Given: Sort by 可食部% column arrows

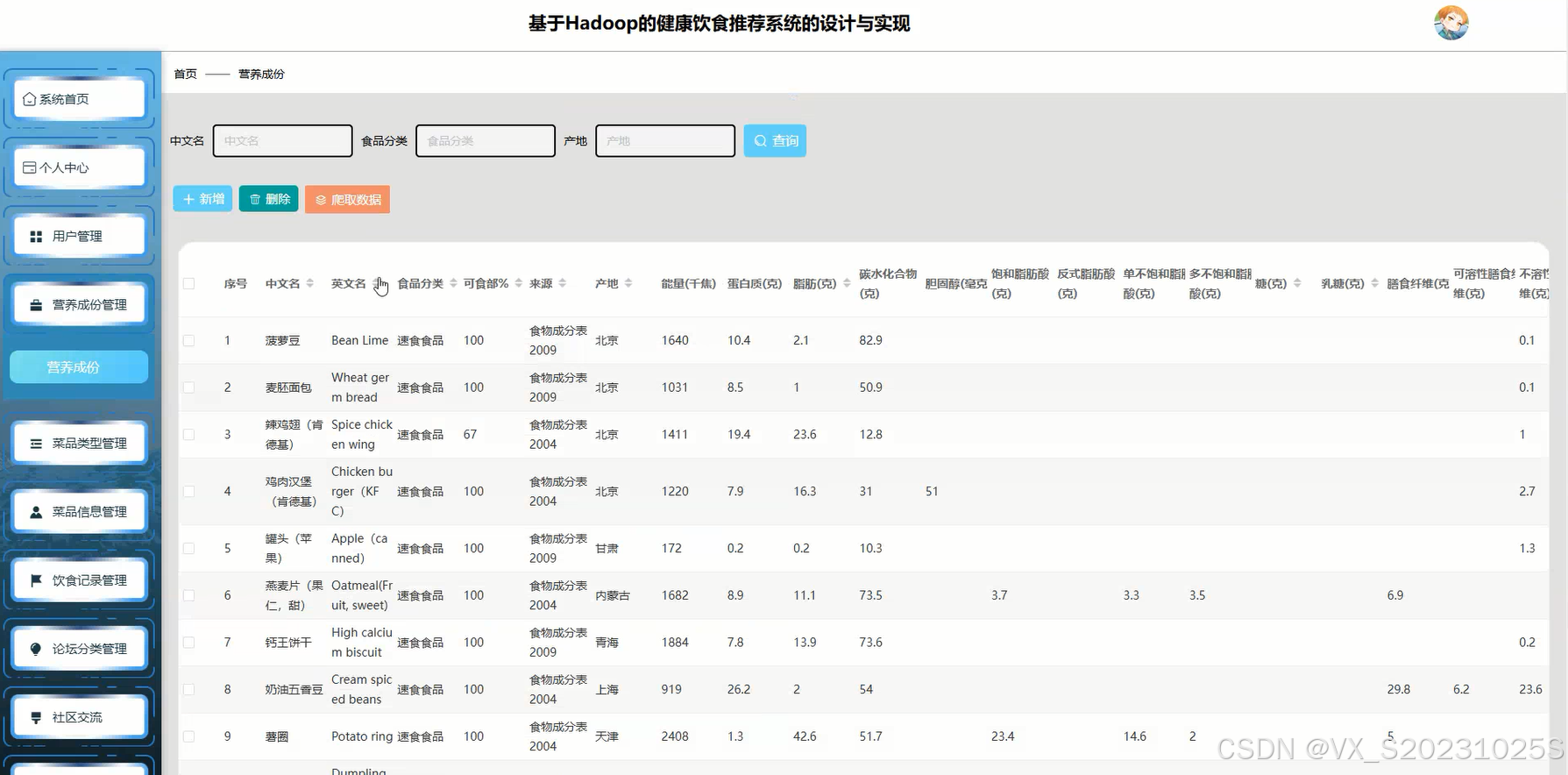Looking at the screenshot, I should click(x=519, y=283).
